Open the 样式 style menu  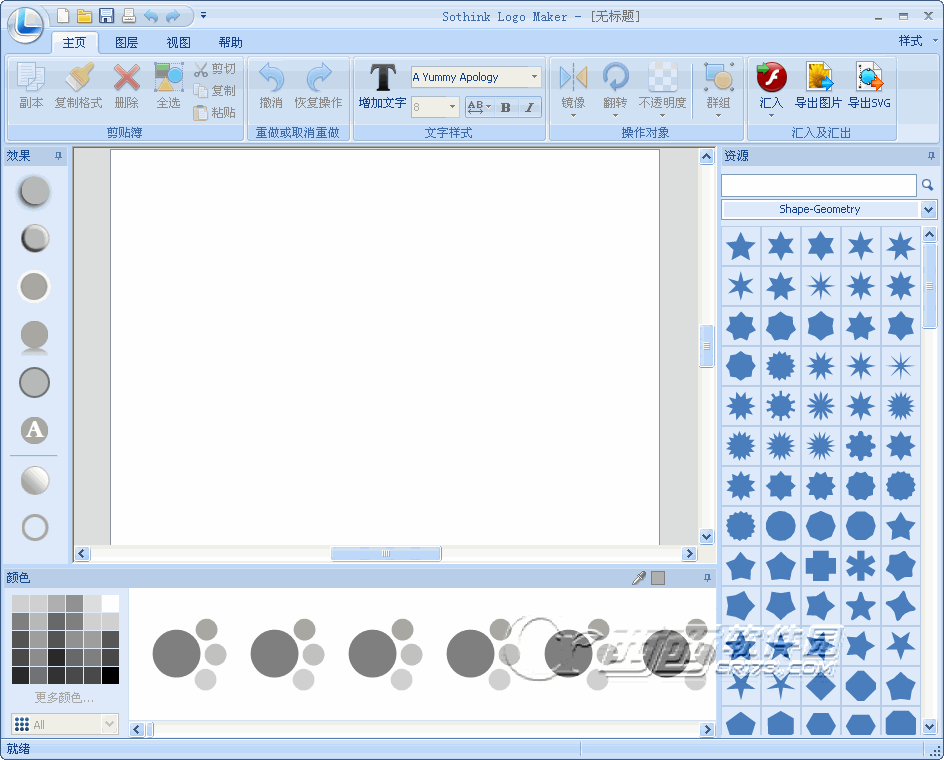point(915,41)
